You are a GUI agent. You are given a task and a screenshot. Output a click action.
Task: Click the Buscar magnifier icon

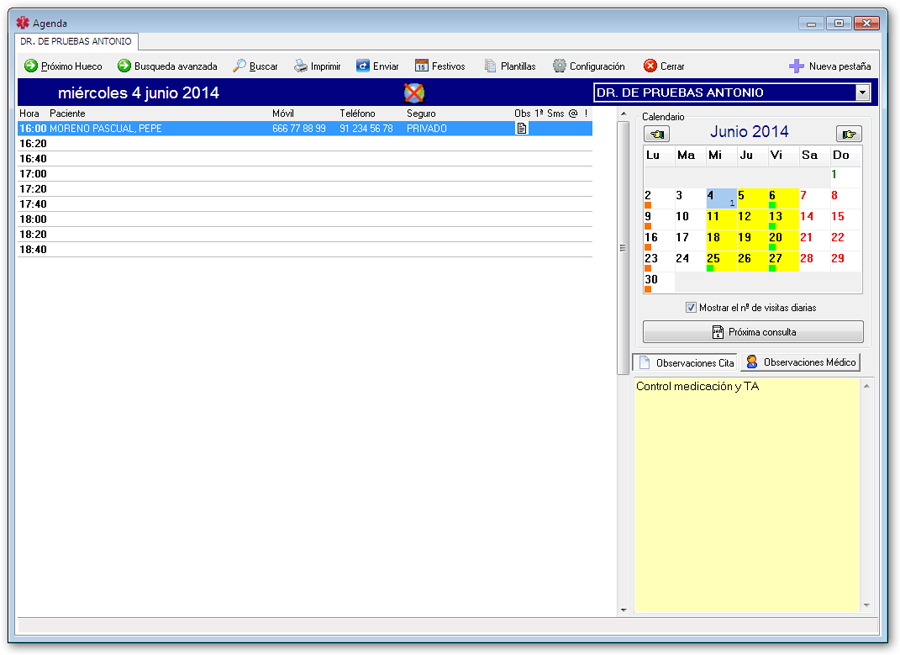(240, 66)
